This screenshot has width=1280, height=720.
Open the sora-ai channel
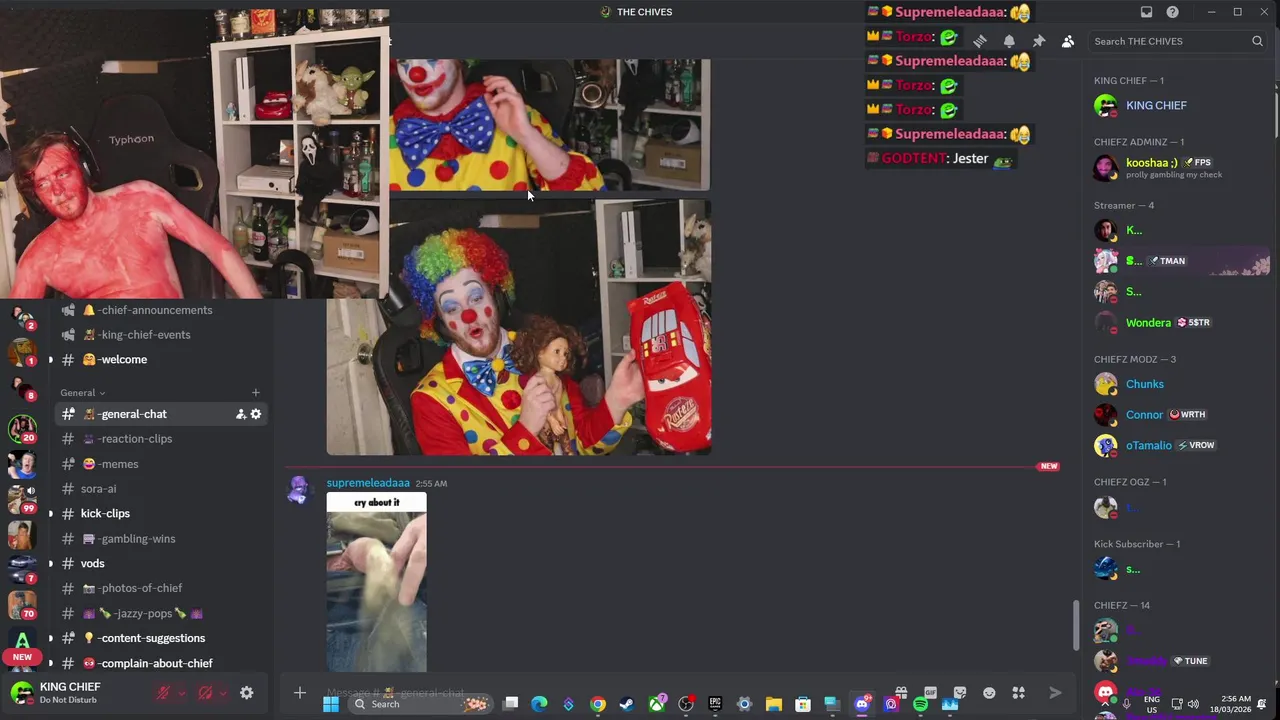click(x=160, y=489)
